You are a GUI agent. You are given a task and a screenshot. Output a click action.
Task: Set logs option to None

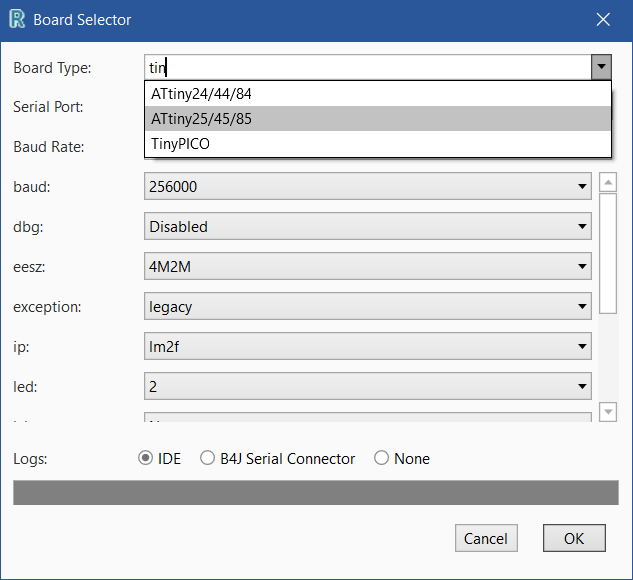click(382, 459)
